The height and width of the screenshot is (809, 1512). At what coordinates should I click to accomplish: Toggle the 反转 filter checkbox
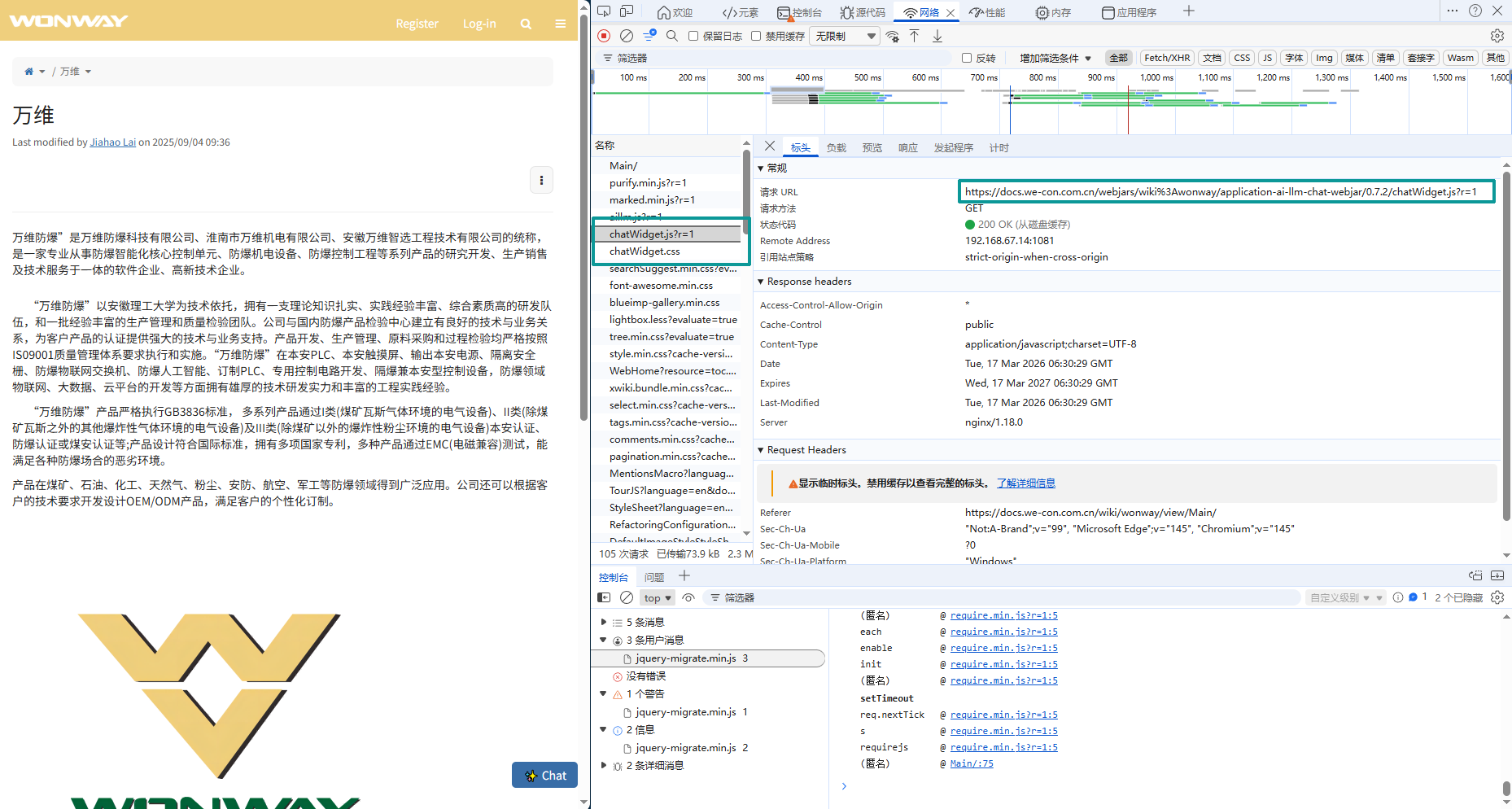(967, 58)
